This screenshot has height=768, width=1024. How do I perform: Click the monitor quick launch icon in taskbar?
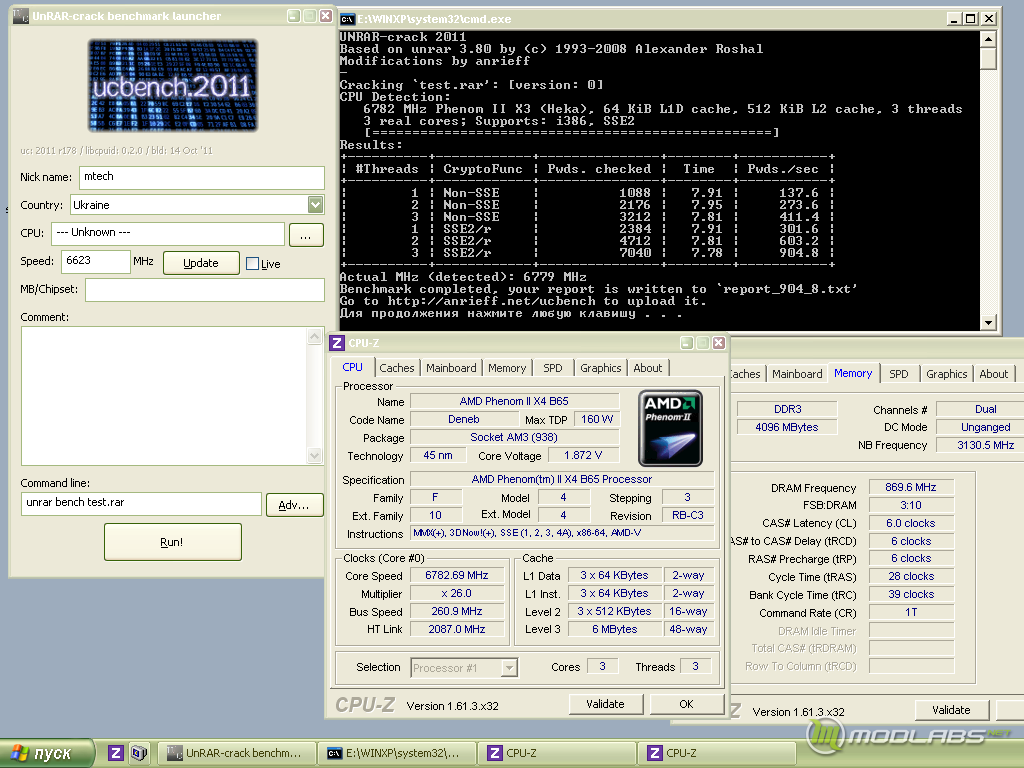[138, 753]
